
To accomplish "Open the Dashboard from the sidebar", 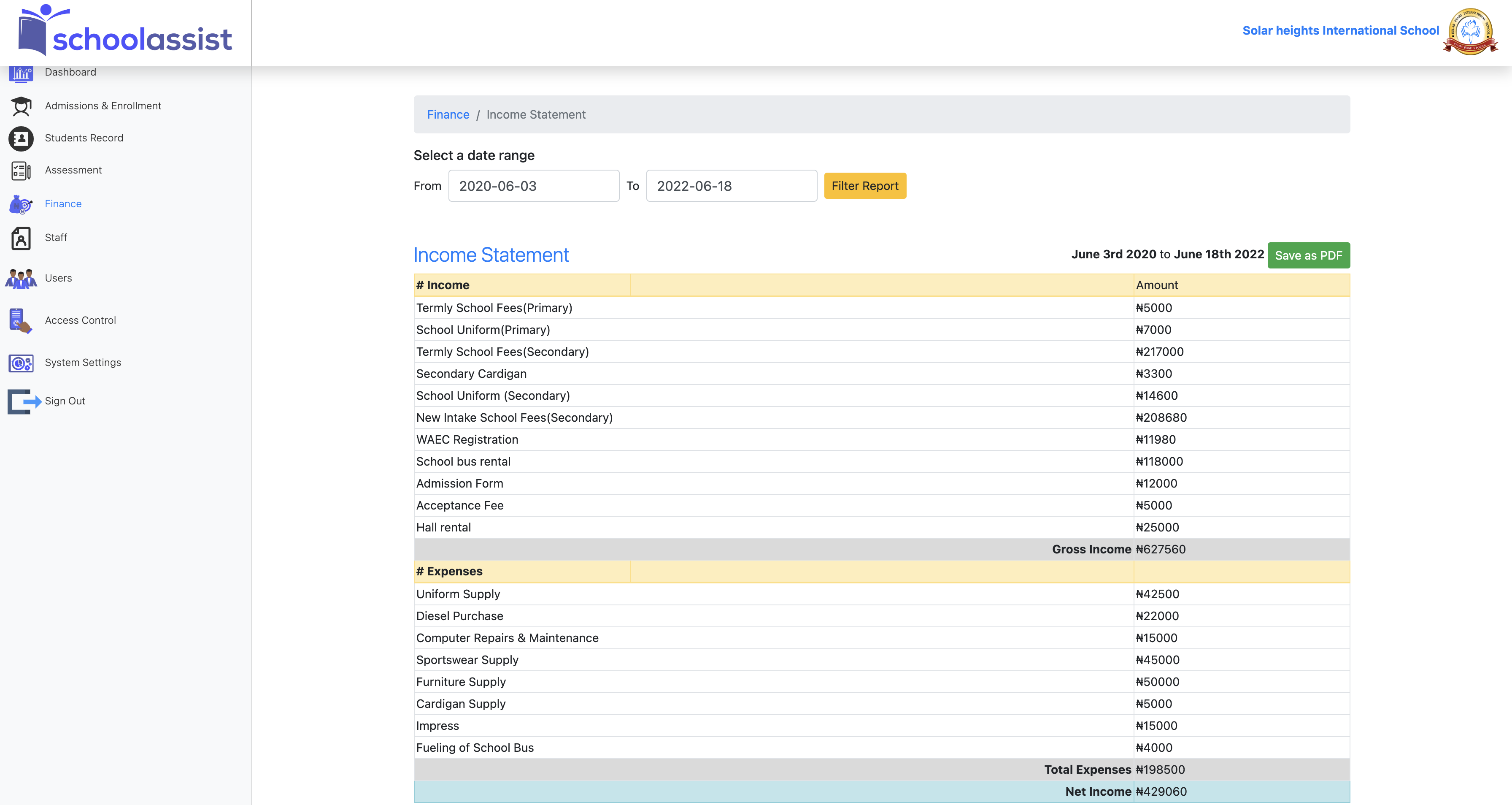I will click(21, 73).
